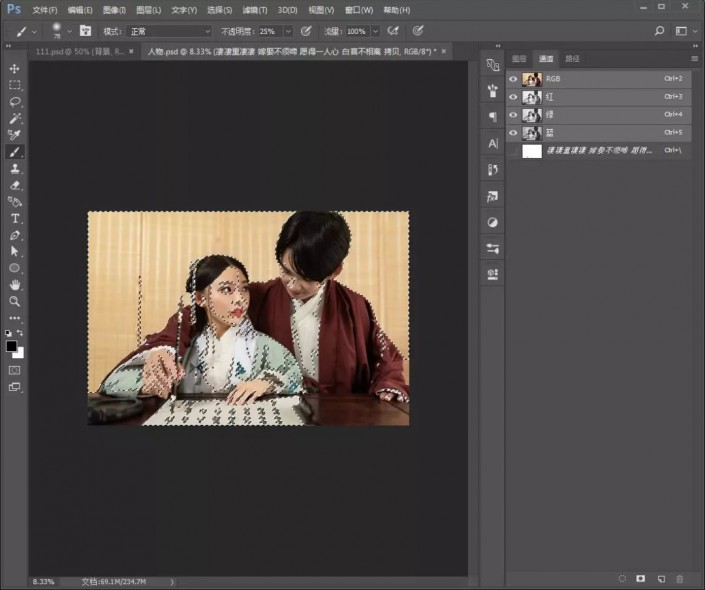Open the Paragraph panel icon

pyautogui.click(x=493, y=117)
